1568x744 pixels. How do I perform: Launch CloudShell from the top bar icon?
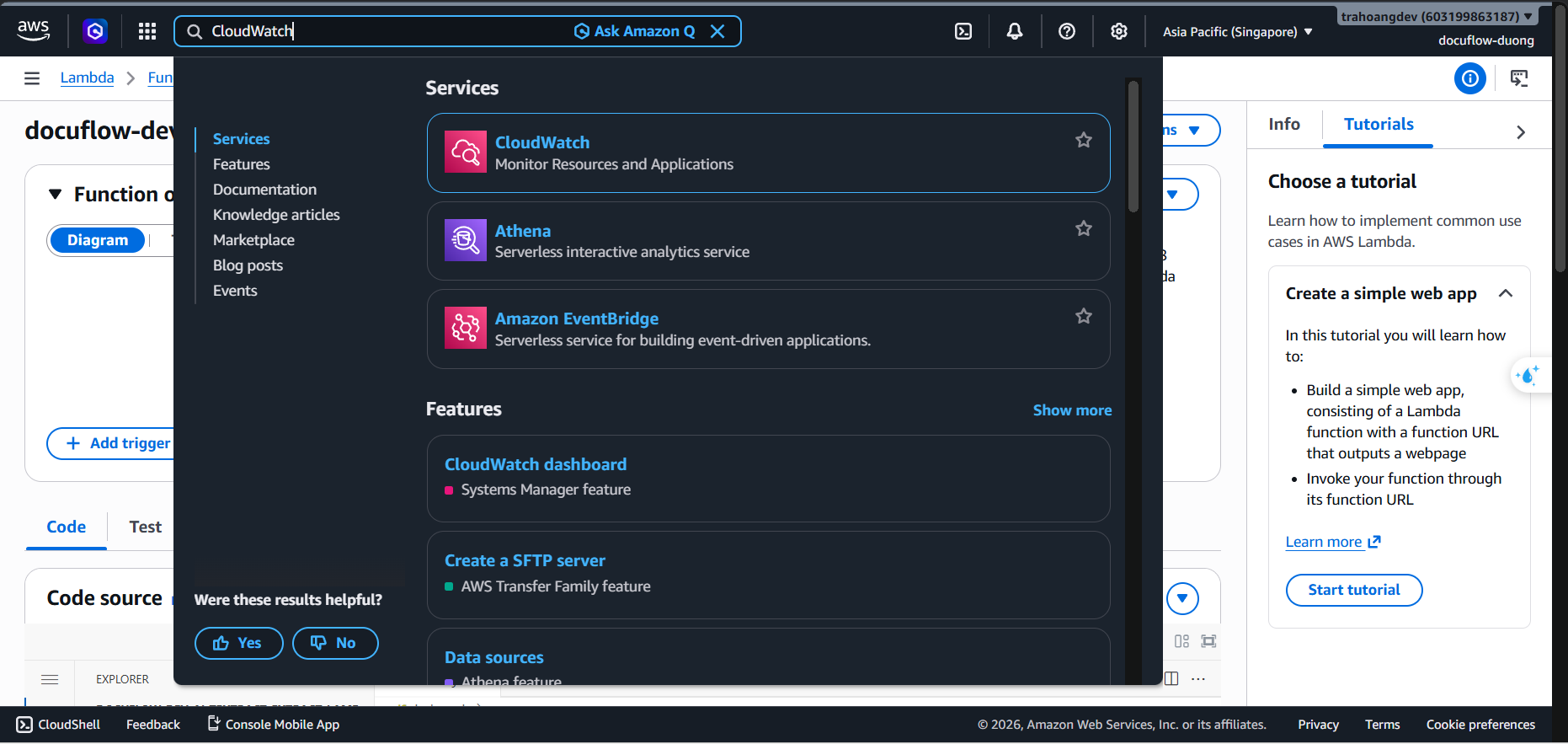click(x=963, y=31)
